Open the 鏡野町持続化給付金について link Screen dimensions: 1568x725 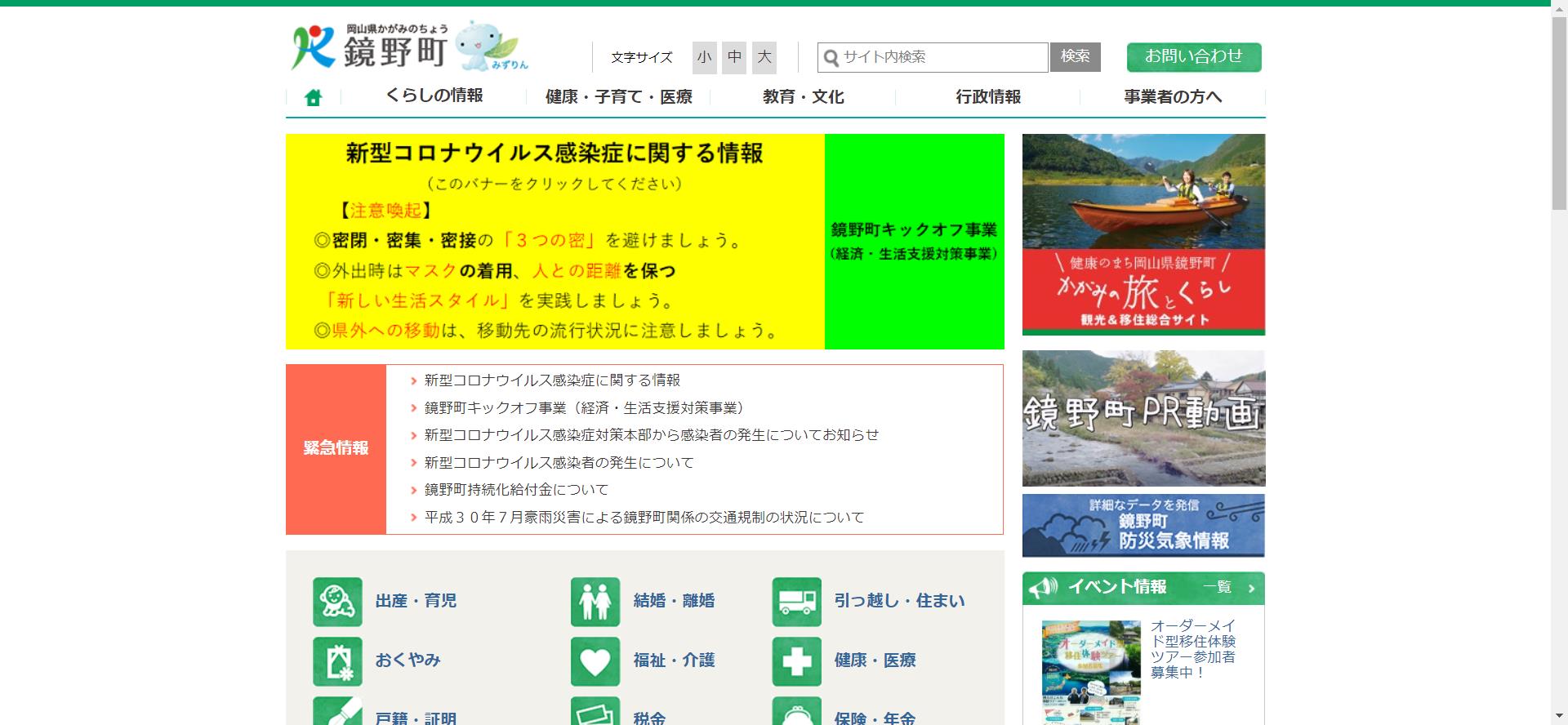pos(516,490)
